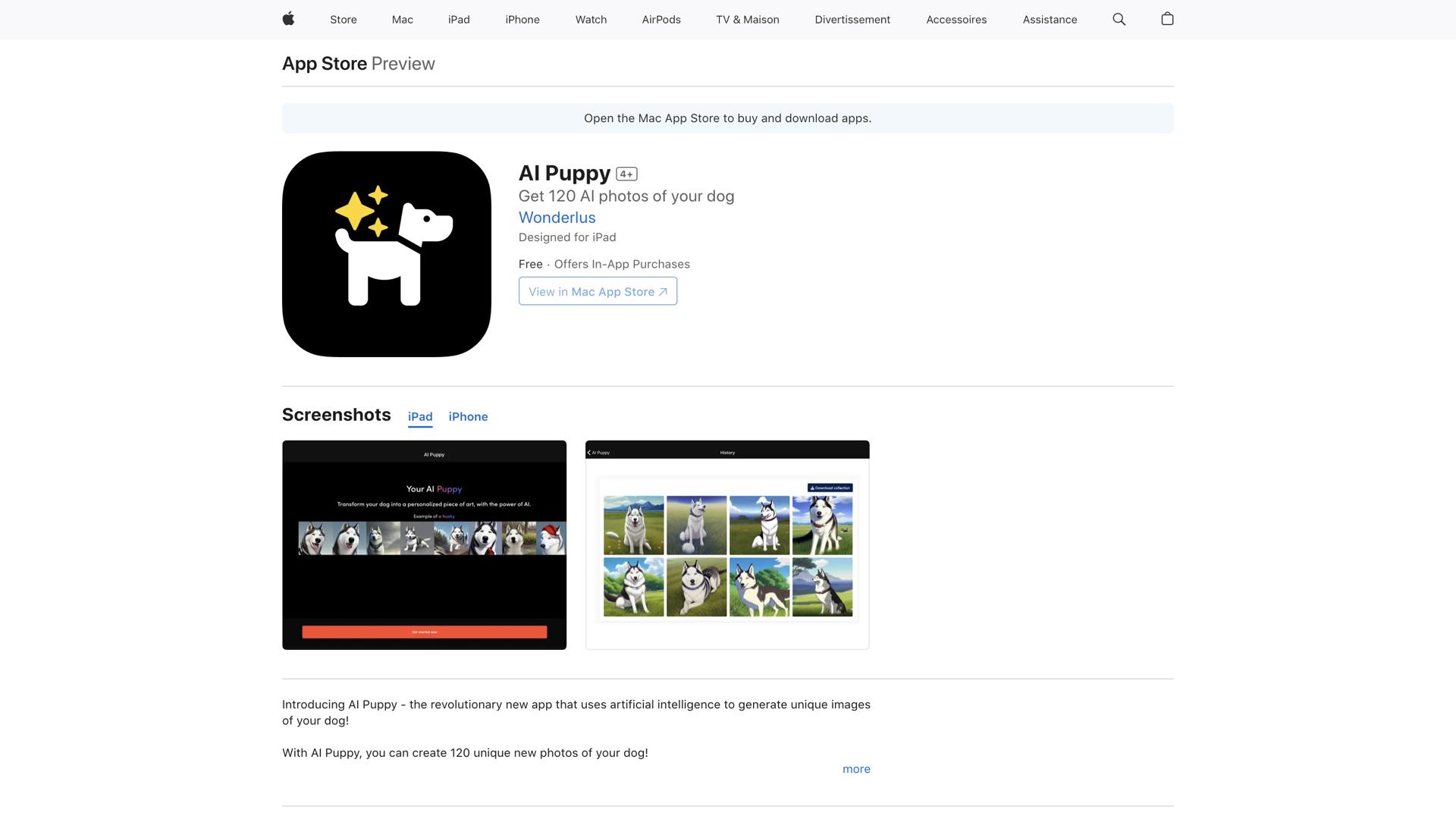Click the Download collection button in the History screenshot
The width and height of the screenshot is (1456, 819).
click(831, 488)
